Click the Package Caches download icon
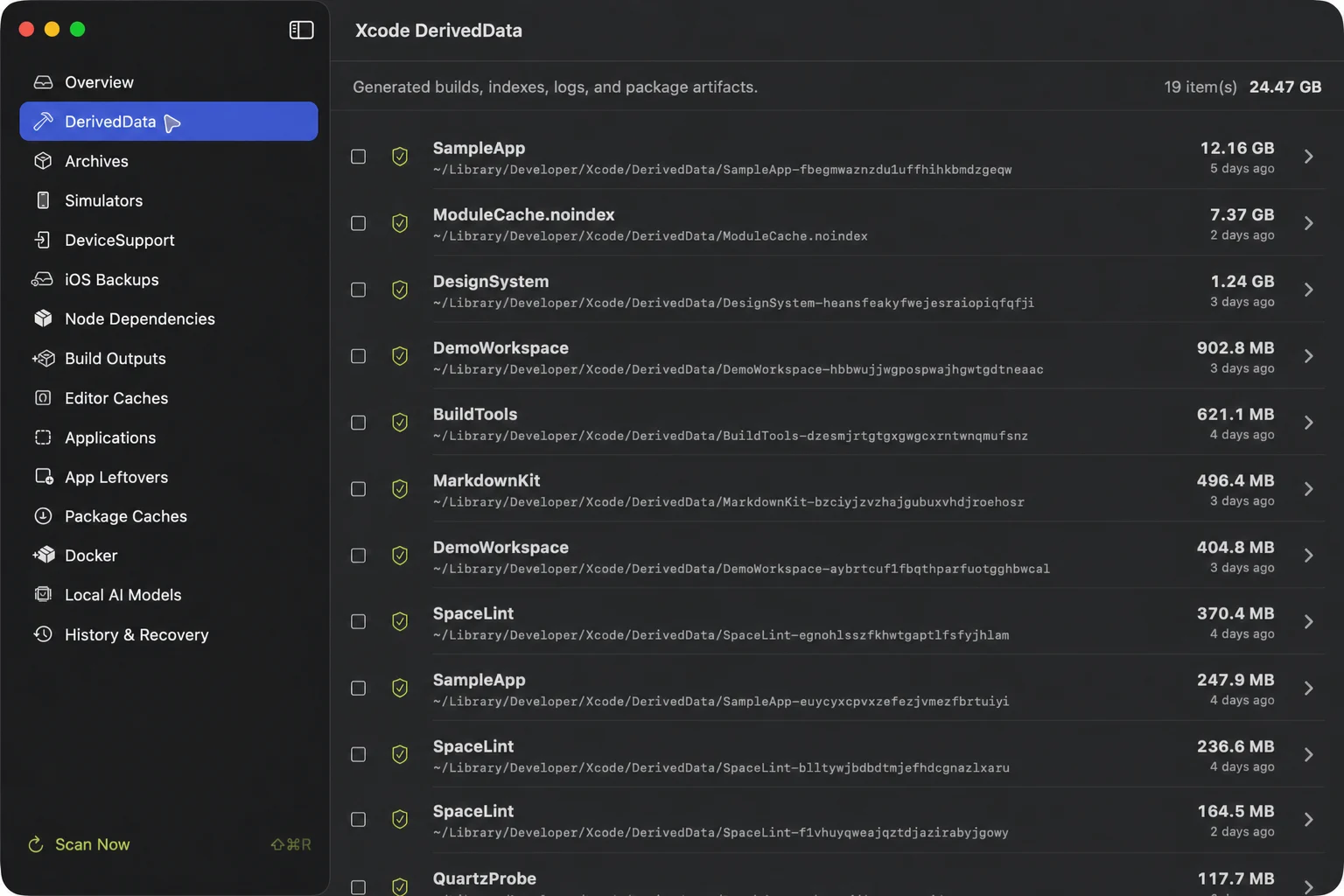Screen dimensions: 1344x896 pos(43,516)
